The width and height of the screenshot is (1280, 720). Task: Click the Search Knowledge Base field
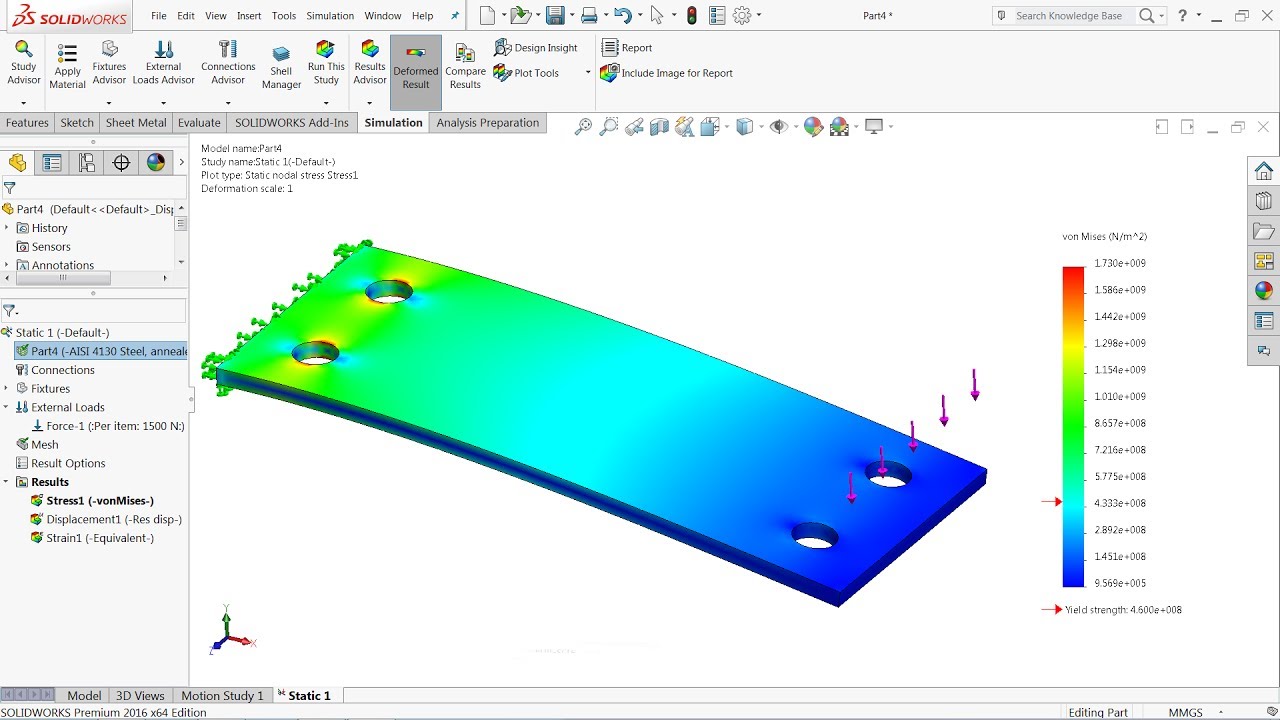click(x=1068, y=16)
